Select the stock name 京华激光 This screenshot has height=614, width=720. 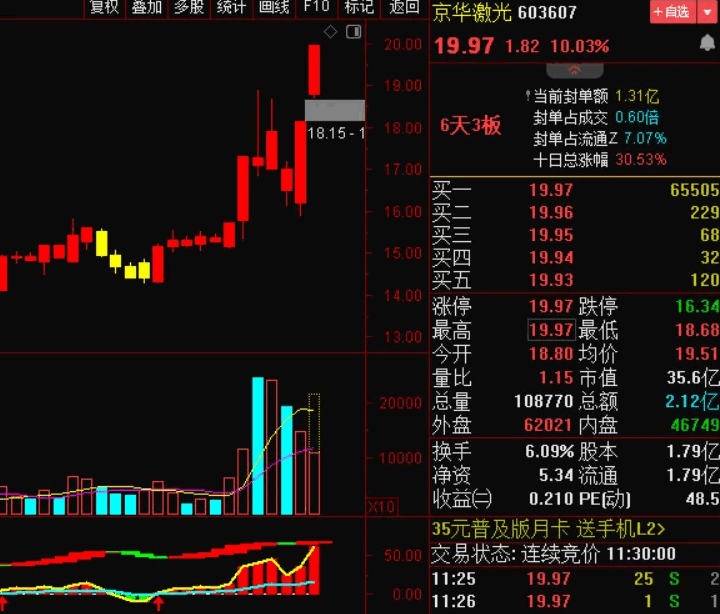[x=472, y=12]
